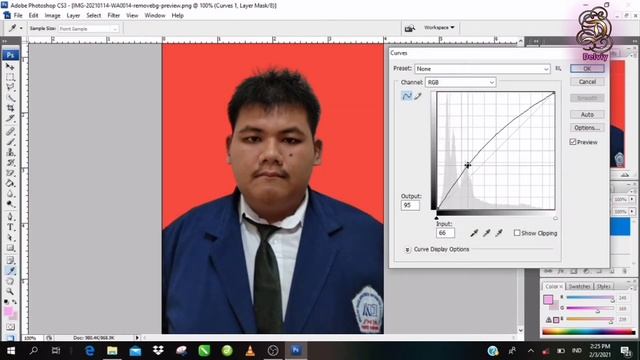Open the Help menu
The height and width of the screenshot is (360, 640).
[x=178, y=16]
